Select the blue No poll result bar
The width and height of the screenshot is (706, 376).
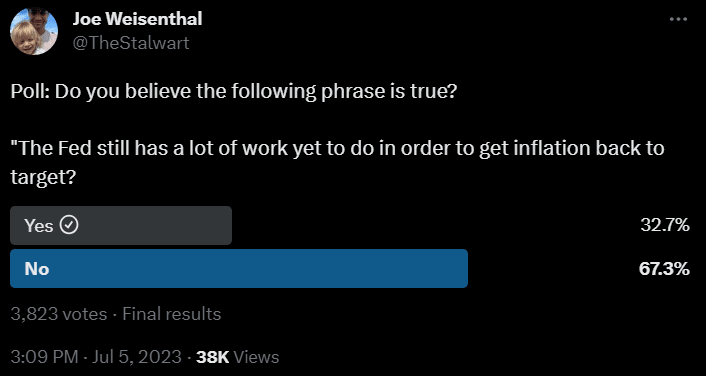pyautogui.click(x=239, y=268)
